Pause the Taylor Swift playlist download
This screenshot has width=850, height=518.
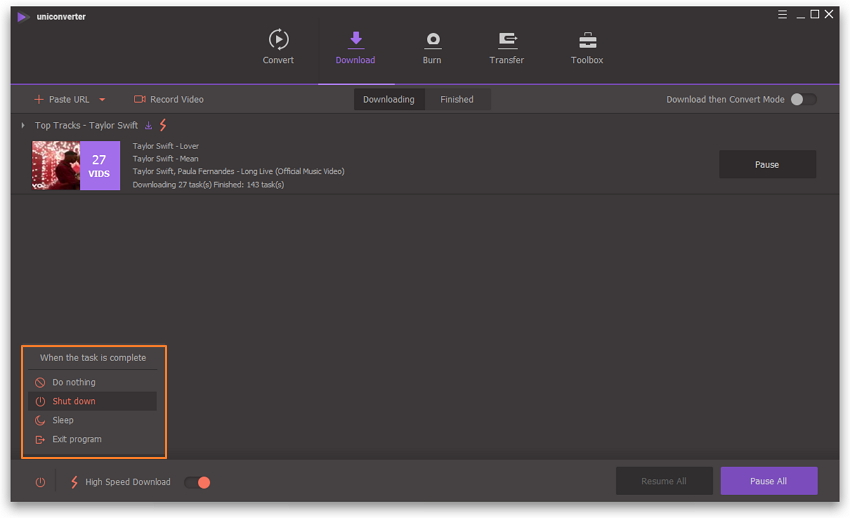point(767,165)
